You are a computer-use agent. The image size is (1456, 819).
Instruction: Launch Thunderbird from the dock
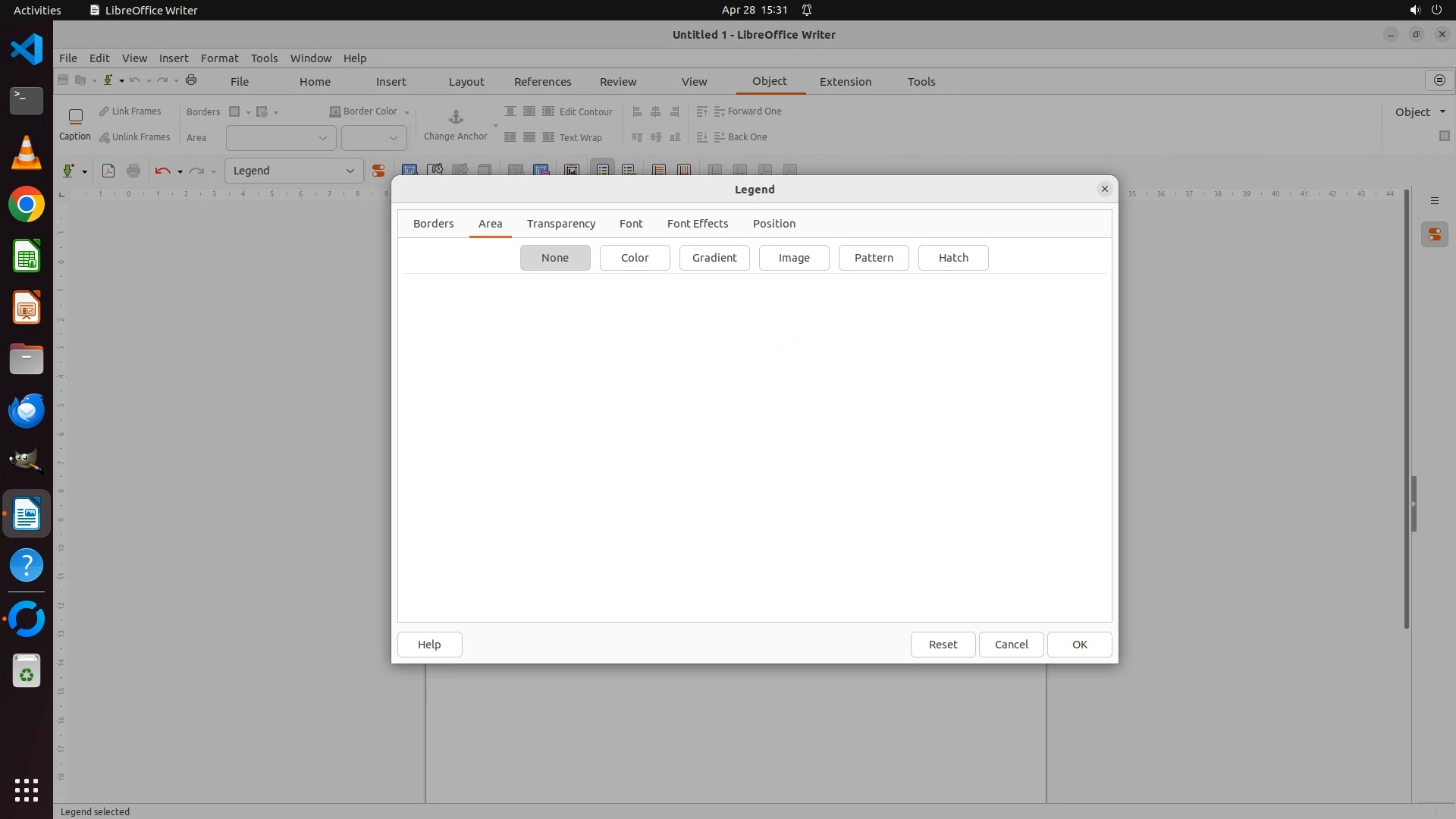27,410
